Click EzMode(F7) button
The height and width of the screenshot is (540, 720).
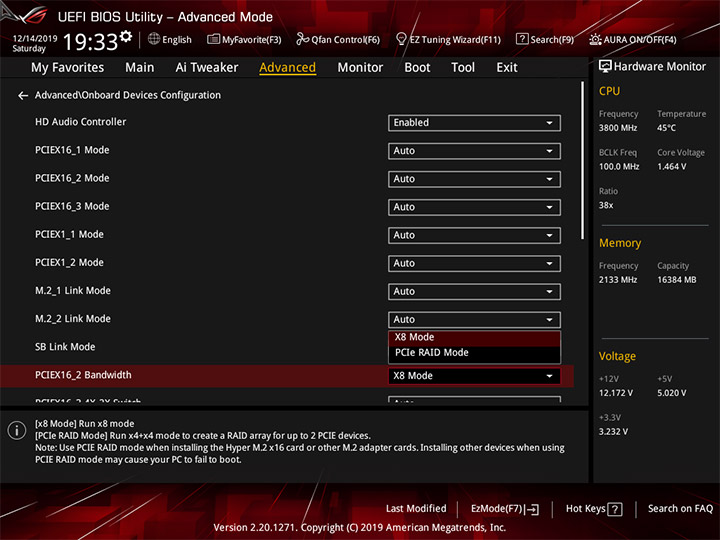click(x=505, y=509)
